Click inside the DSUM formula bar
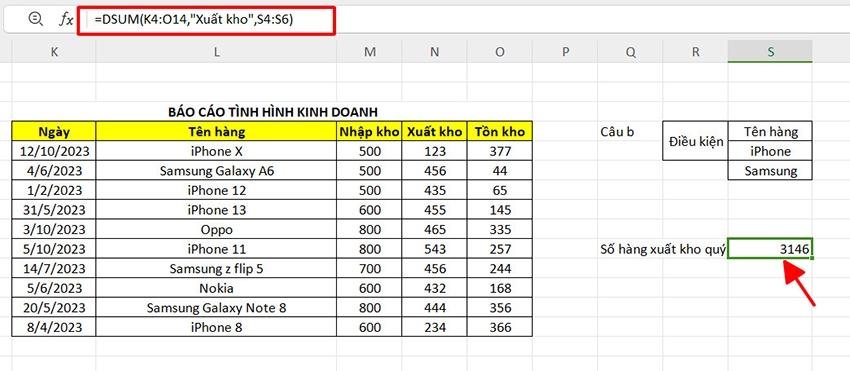 (x=207, y=21)
